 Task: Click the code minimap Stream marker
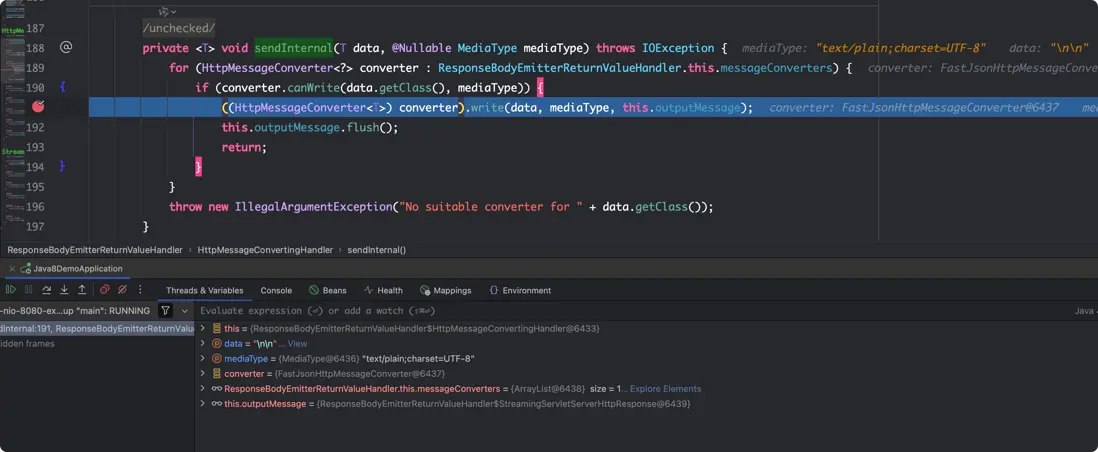pyautogui.click(x=13, y=151)
